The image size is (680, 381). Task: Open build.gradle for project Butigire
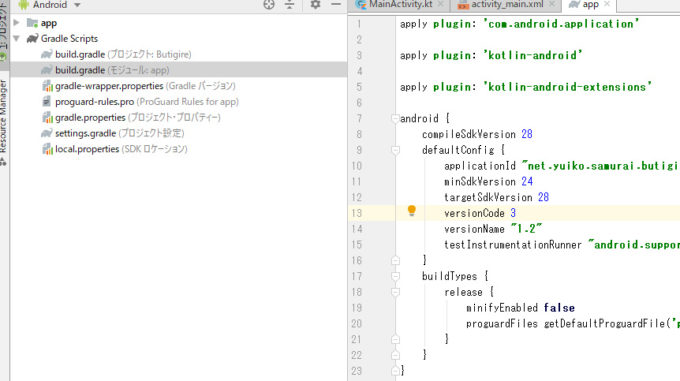point(123,54)
